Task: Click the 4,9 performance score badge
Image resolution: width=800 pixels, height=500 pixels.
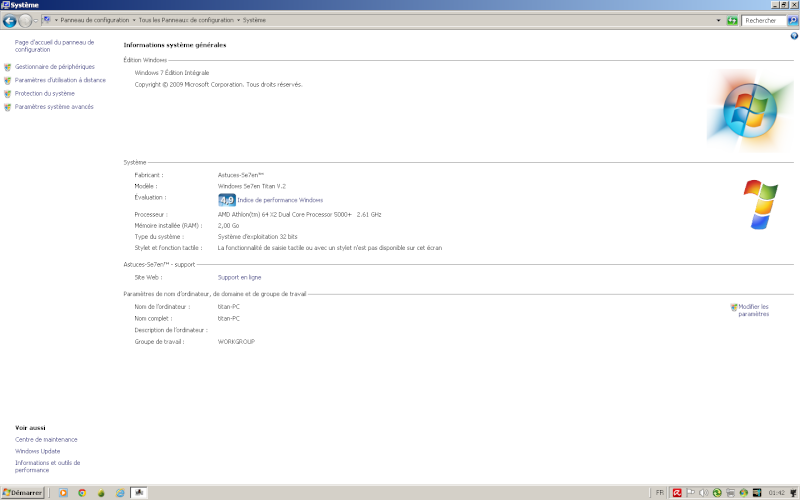Action: [x=227, y=200]
